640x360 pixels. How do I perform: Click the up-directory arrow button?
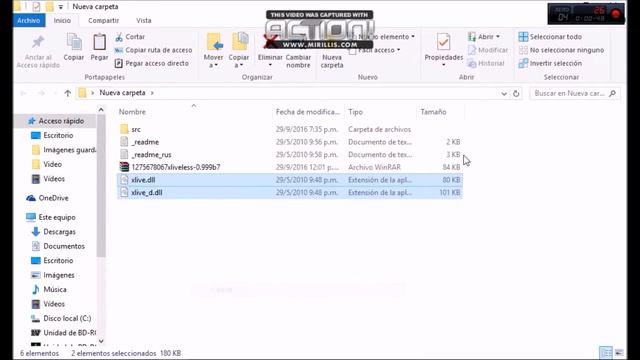tap(68, 93)
